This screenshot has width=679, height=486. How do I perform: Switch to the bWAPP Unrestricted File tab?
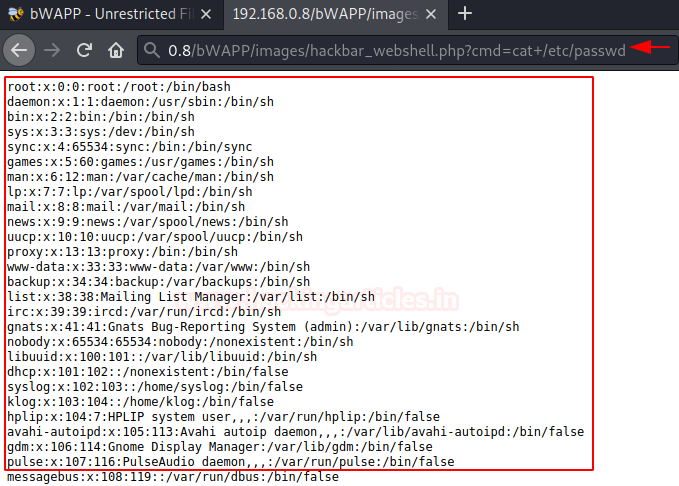pyautogui.click(x=112, y=14)
